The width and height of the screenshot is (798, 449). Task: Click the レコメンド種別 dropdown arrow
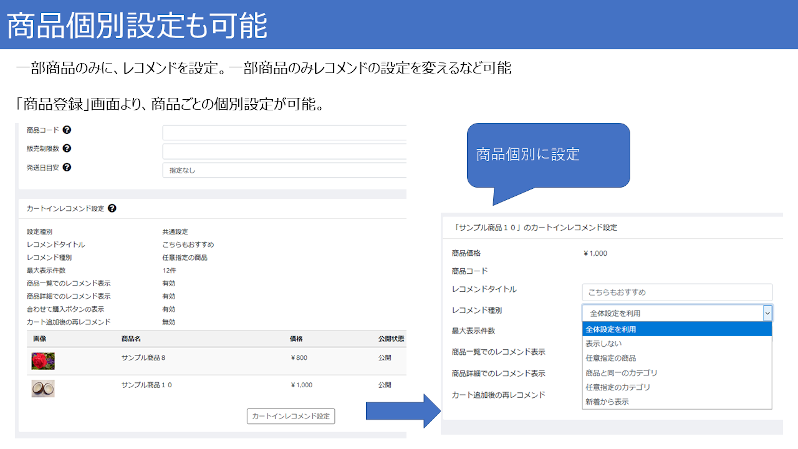[x=767, y=313]
